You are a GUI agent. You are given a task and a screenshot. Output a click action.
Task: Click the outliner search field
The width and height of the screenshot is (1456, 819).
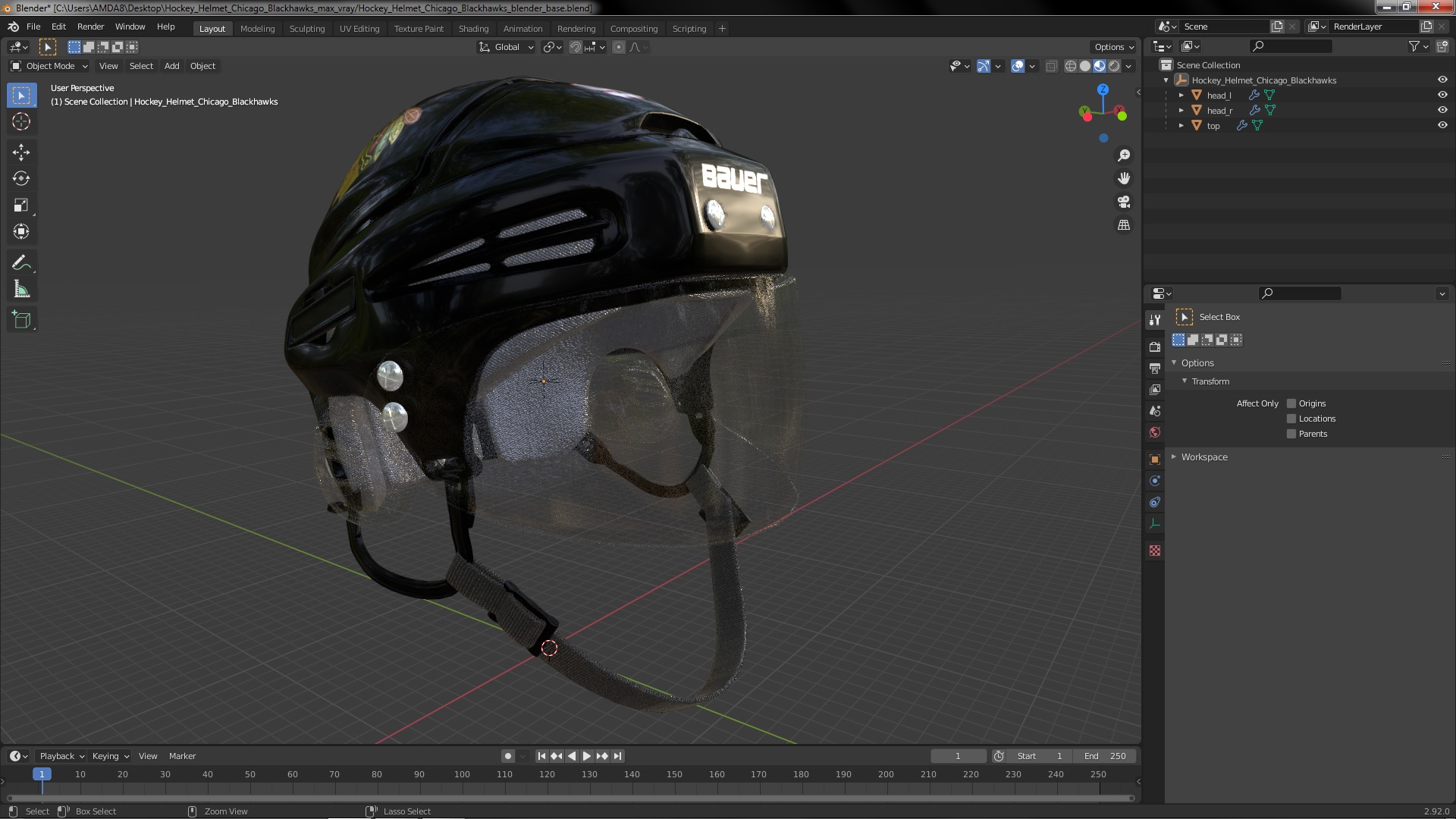coord(1291,46)
